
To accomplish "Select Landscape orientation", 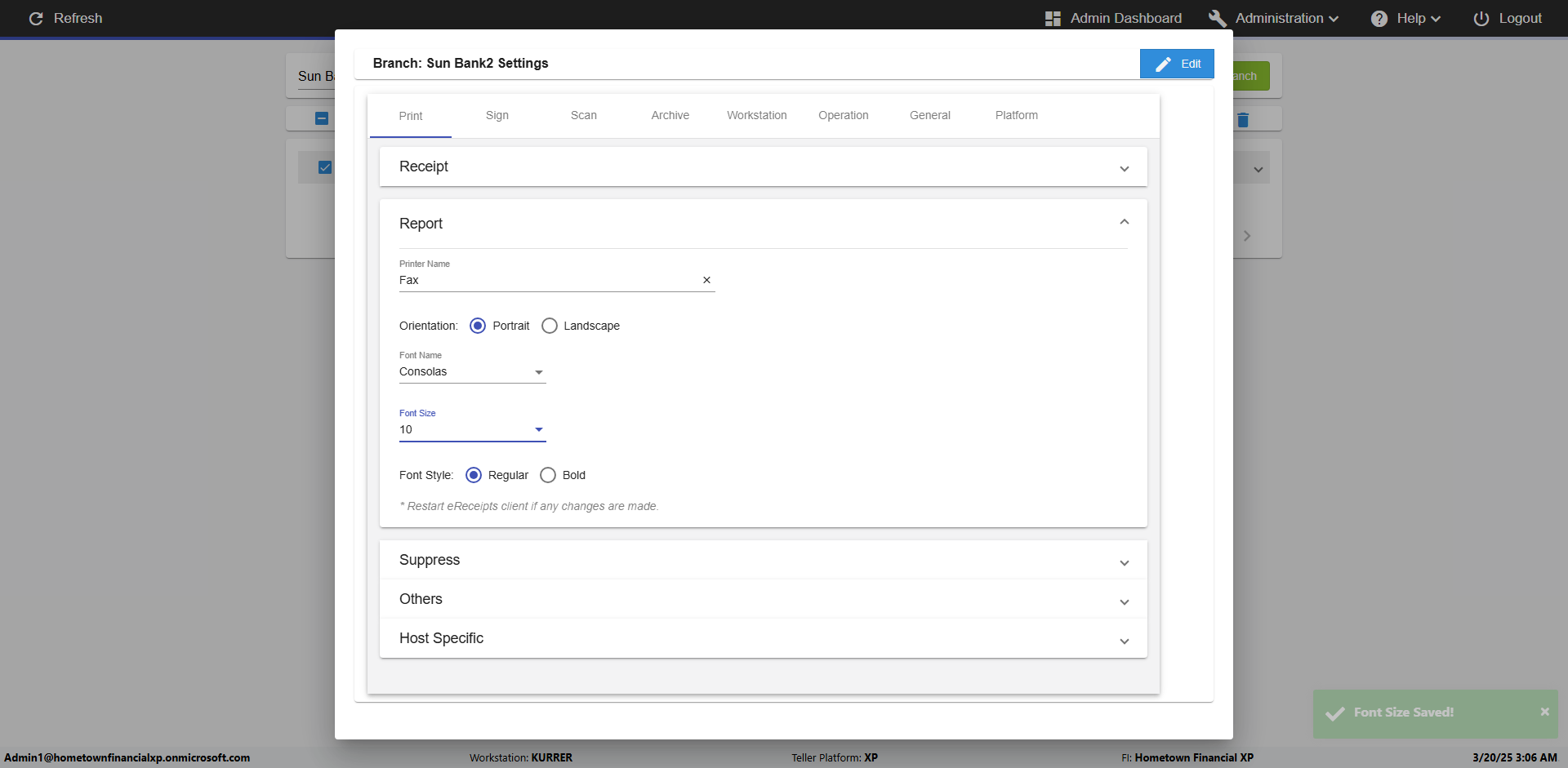I will pos(550,326).
